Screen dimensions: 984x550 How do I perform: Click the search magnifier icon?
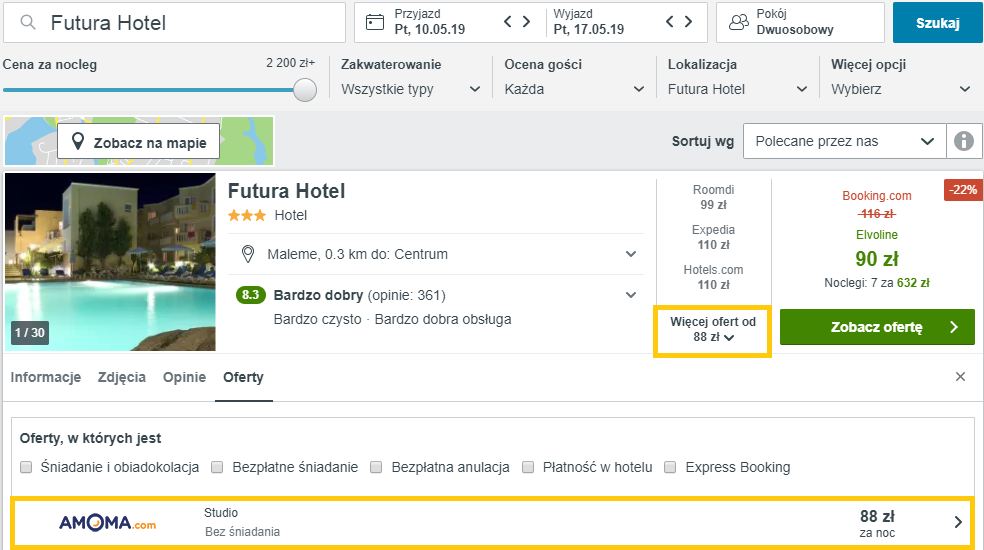coord(28,23)
